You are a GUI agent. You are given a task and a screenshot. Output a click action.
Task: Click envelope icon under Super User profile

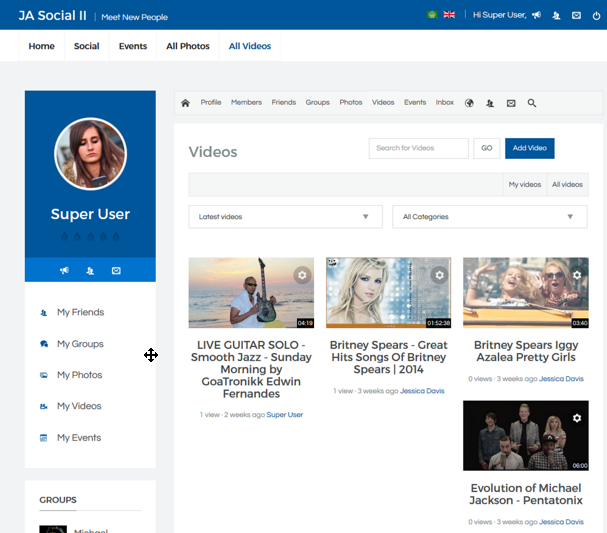(x=116, y=271)
